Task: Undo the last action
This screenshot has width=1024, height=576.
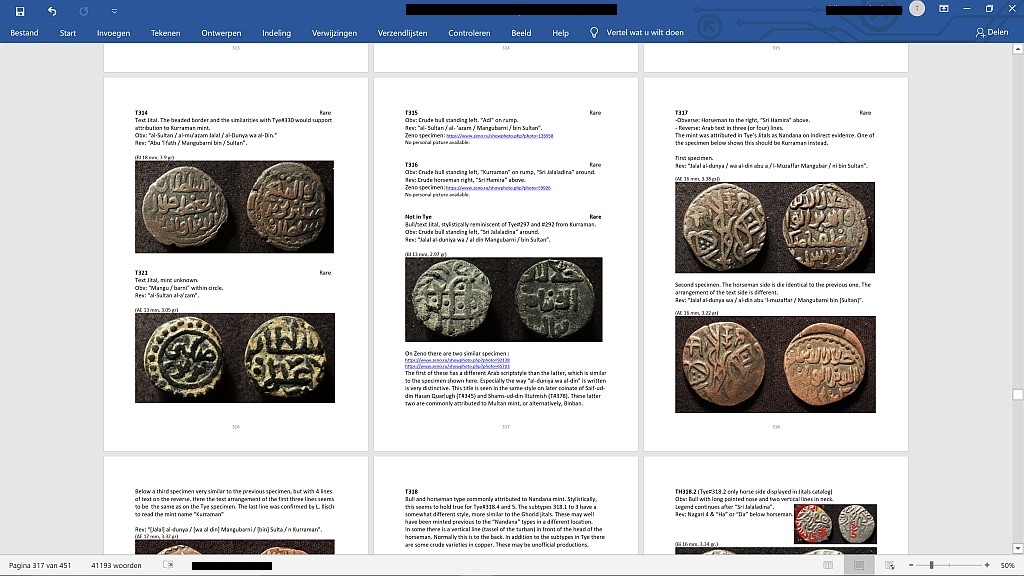Action: click(x=52, y=10)
